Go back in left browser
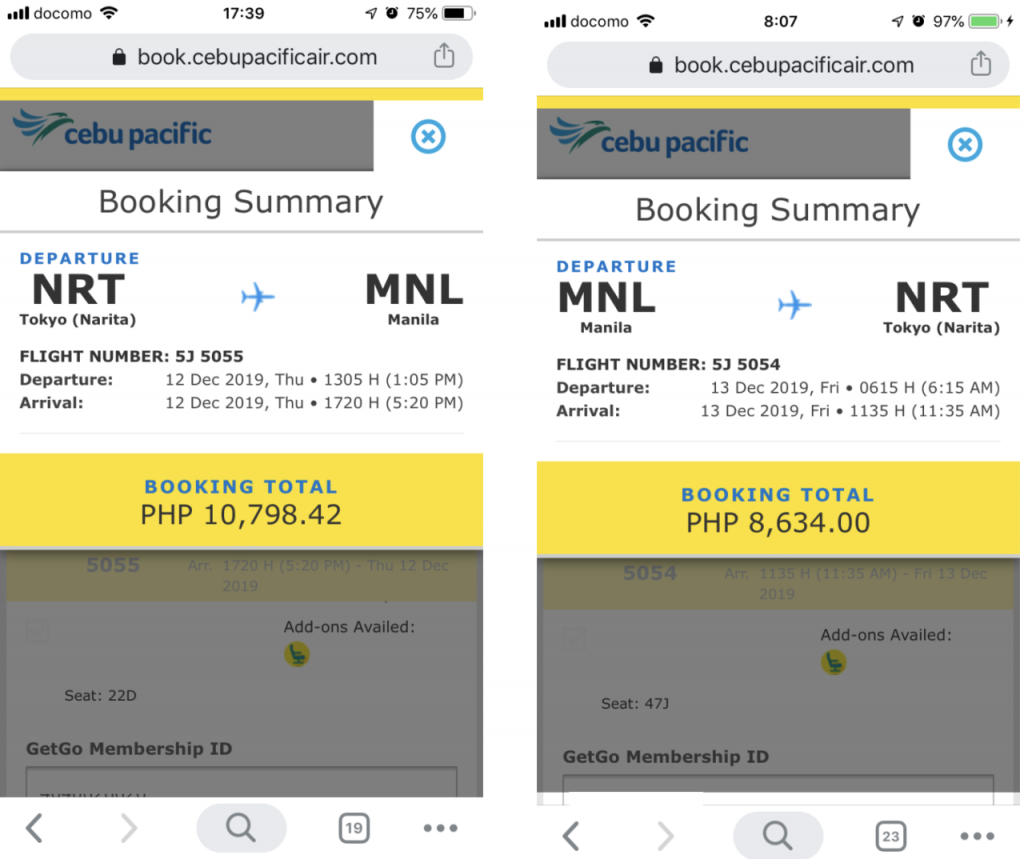The image size is (1024, 859). tap(34, 828)
